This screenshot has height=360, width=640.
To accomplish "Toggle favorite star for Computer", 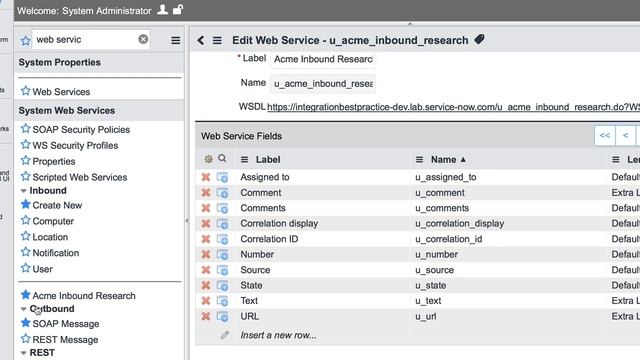I will (26, 220).
